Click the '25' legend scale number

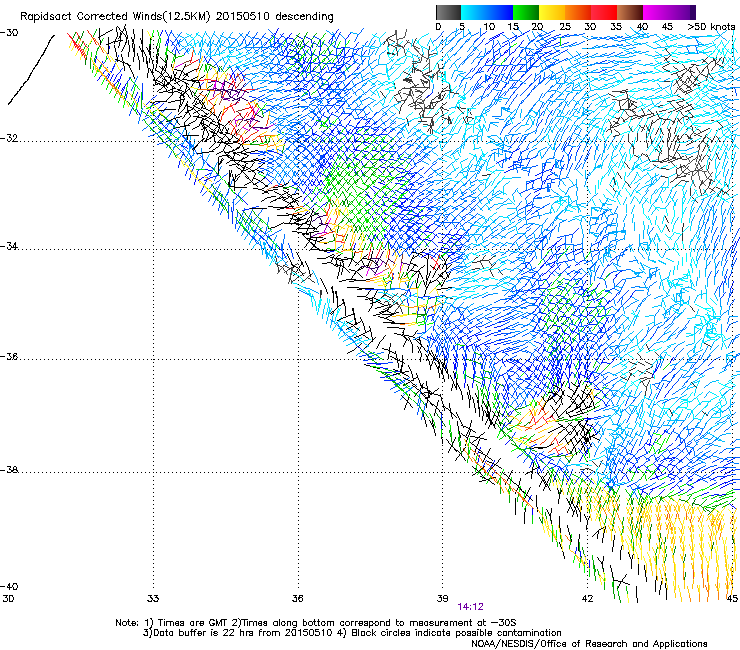565,27
